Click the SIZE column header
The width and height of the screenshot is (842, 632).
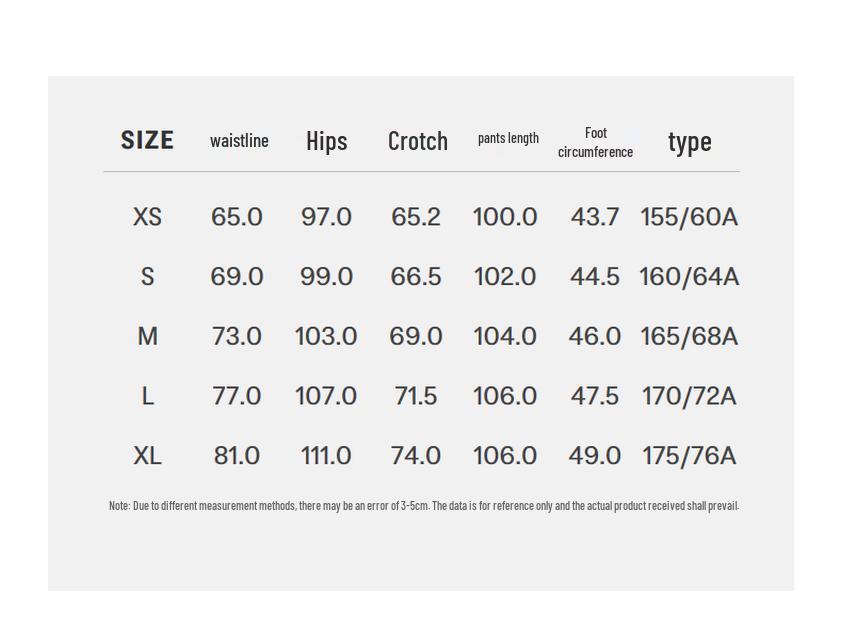tap(147, 140)
